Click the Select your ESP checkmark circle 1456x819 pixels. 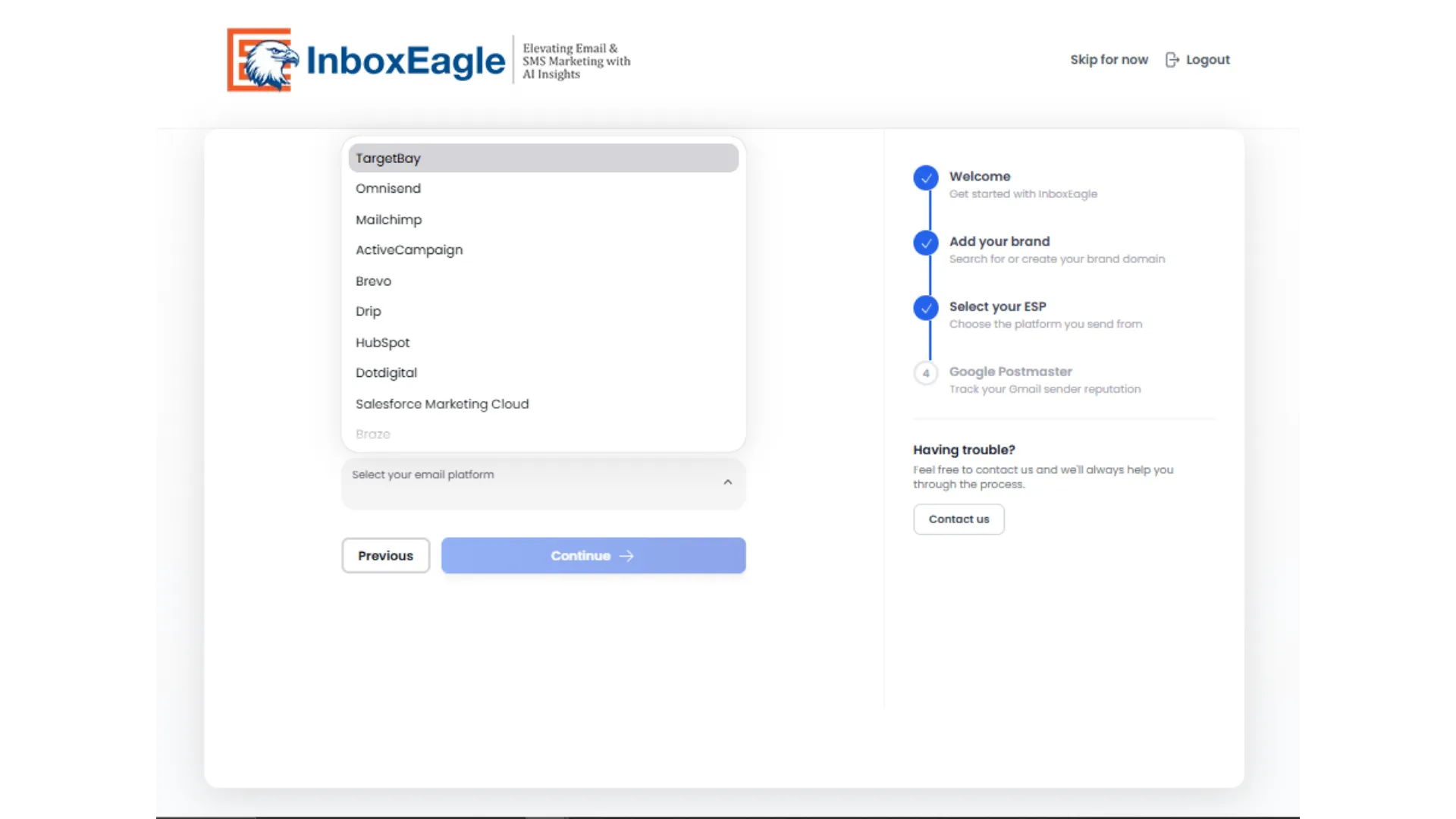925,308
